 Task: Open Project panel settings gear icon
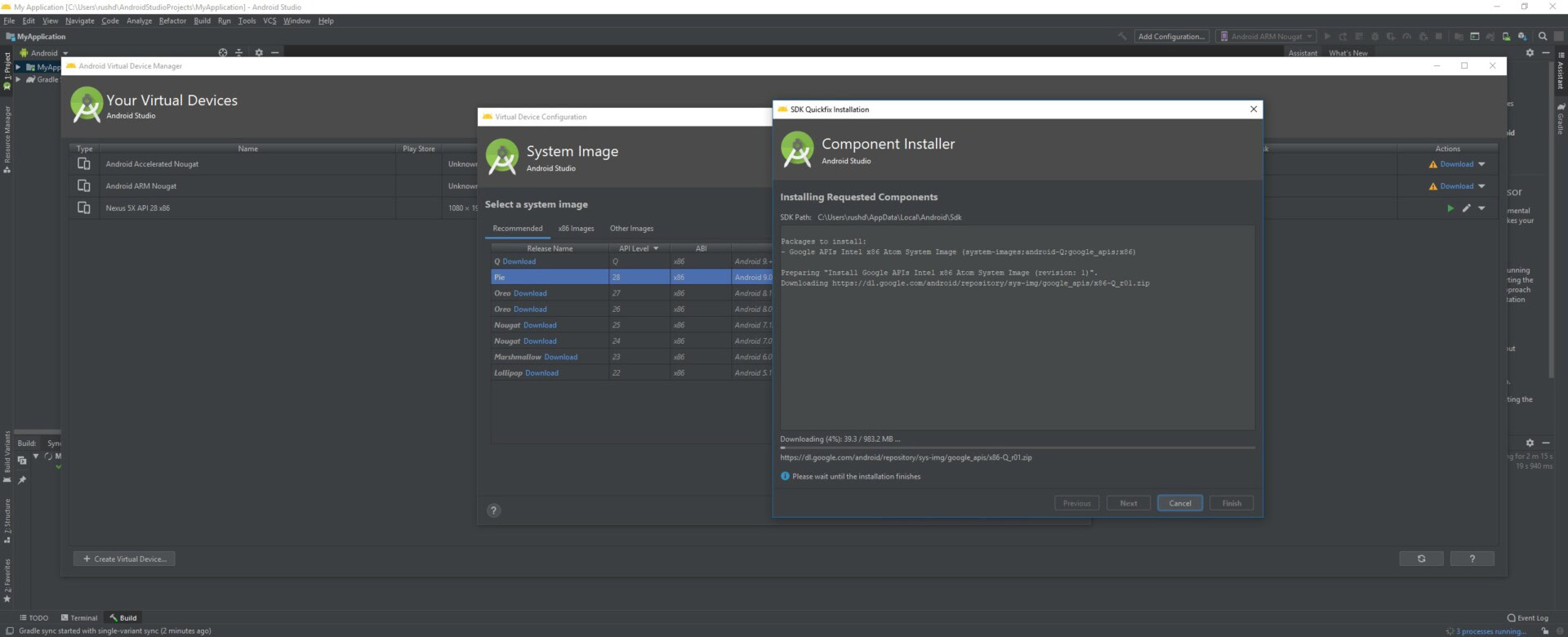[259, 52]
